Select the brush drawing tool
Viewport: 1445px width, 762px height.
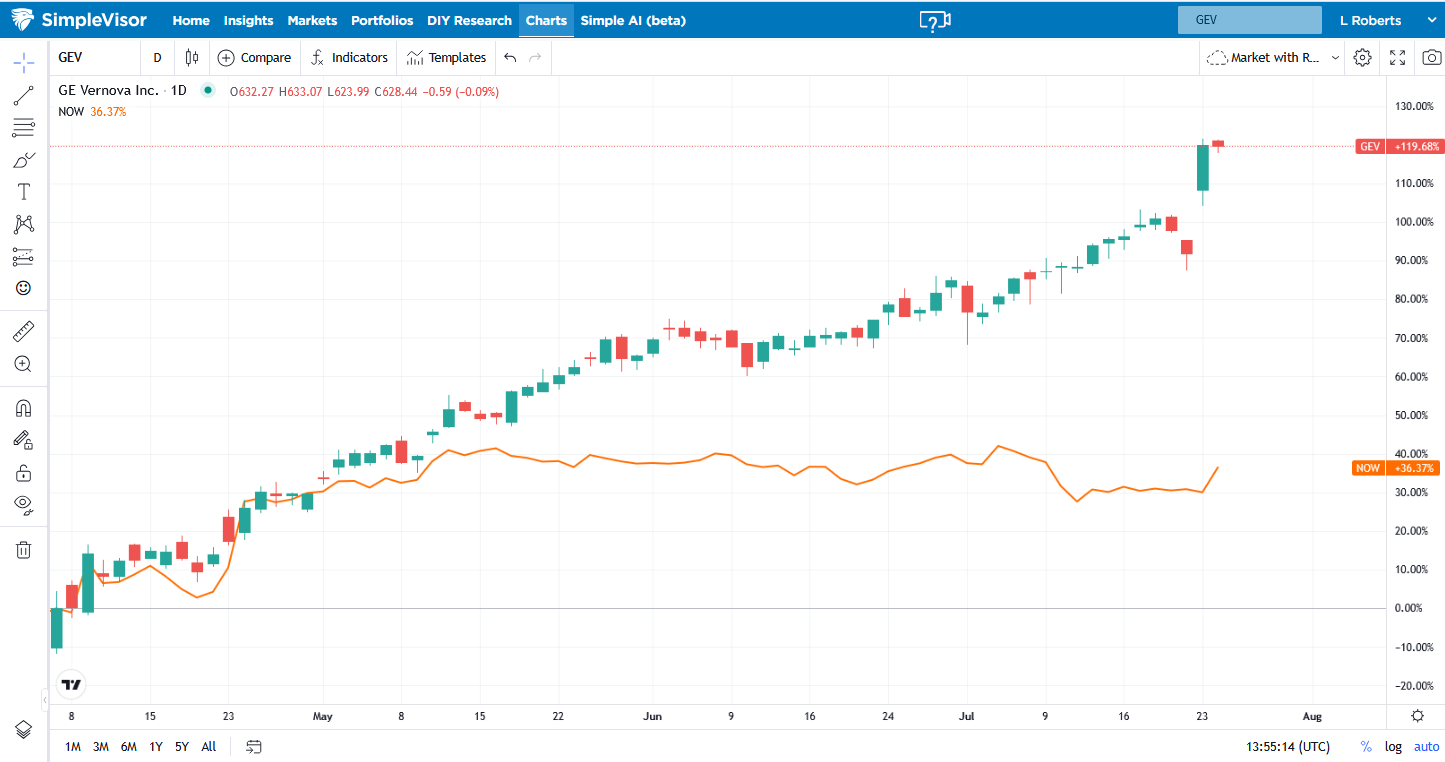point(23,159)
